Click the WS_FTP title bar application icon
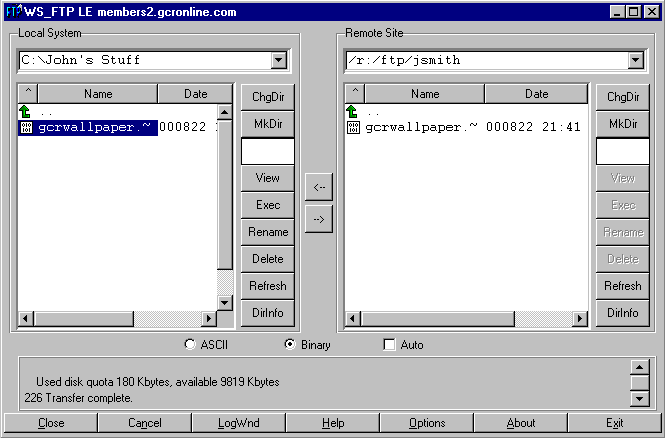 click(x=13, y=11)
